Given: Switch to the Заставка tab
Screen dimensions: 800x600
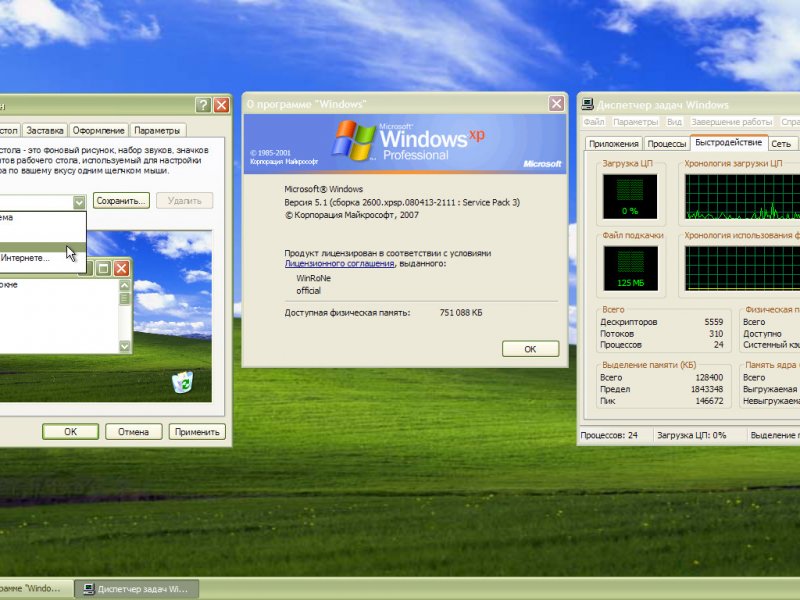Looking at the screenshot, I should 45,131.
